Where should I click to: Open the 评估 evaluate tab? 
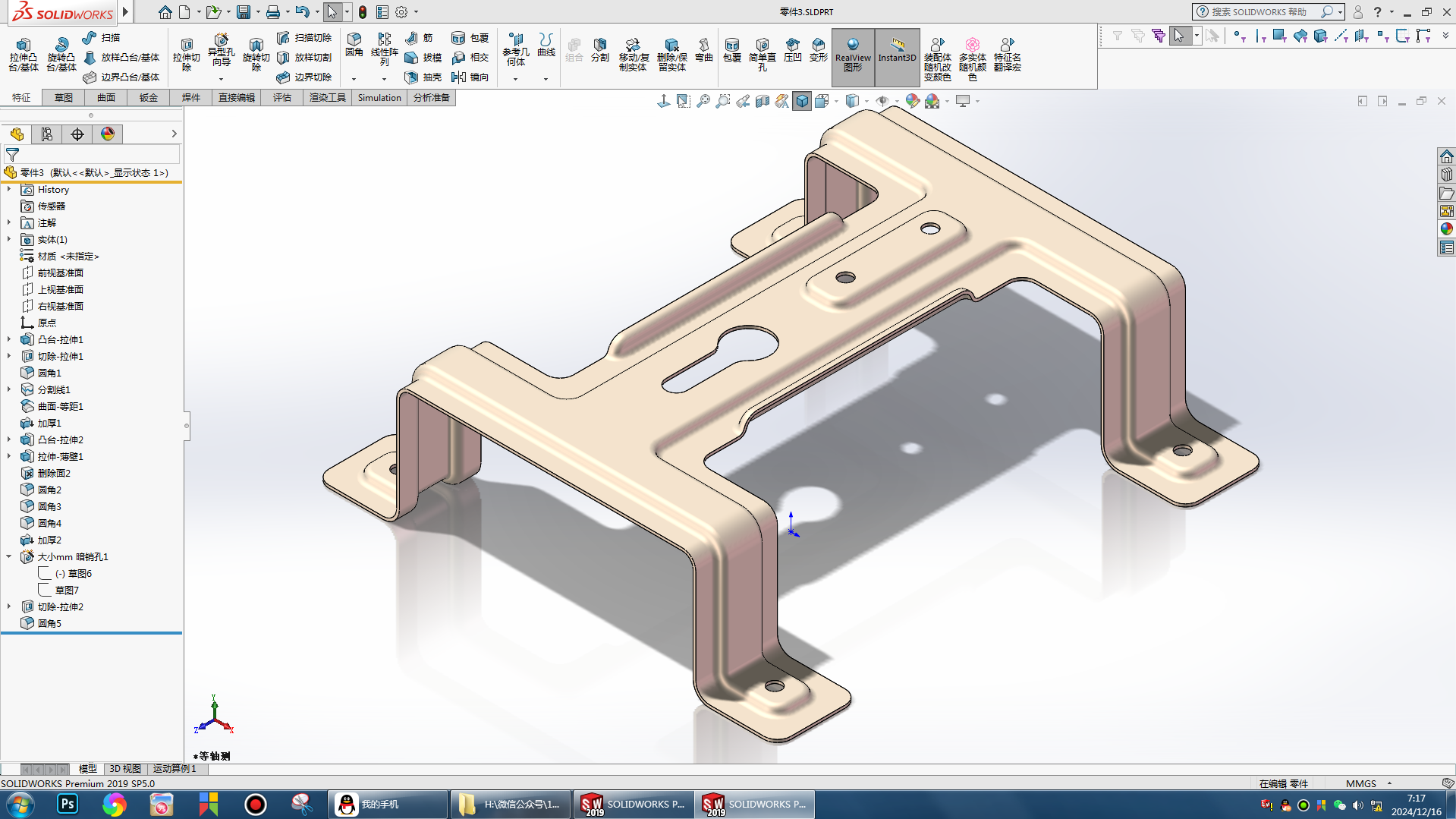tap(282, 97)
